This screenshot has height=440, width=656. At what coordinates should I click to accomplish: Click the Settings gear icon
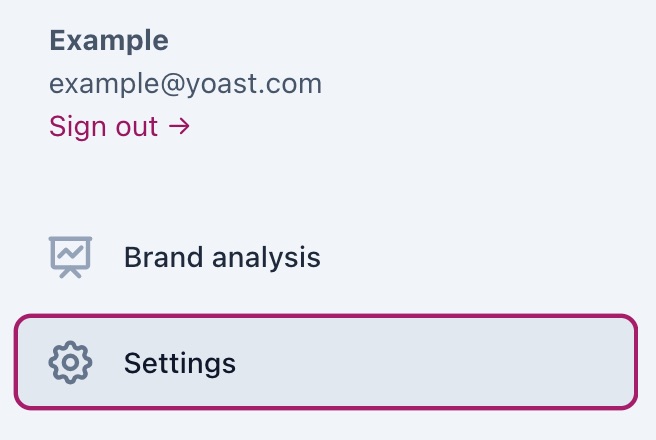coord(70,362)
